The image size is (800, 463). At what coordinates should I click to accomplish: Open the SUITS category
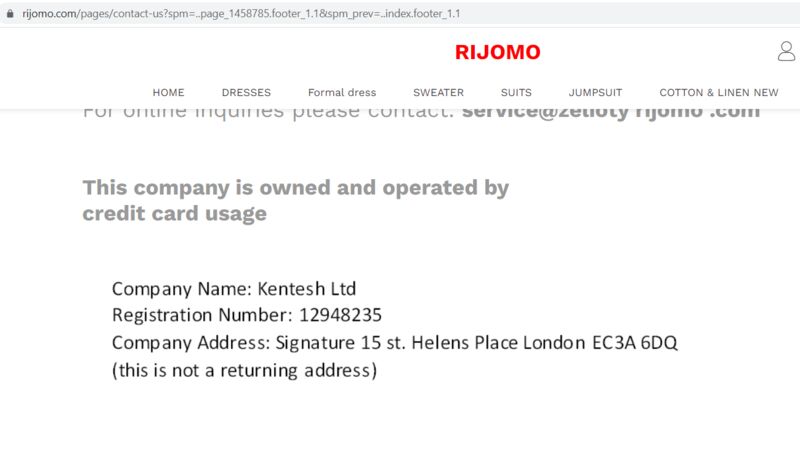click(516, 92)
